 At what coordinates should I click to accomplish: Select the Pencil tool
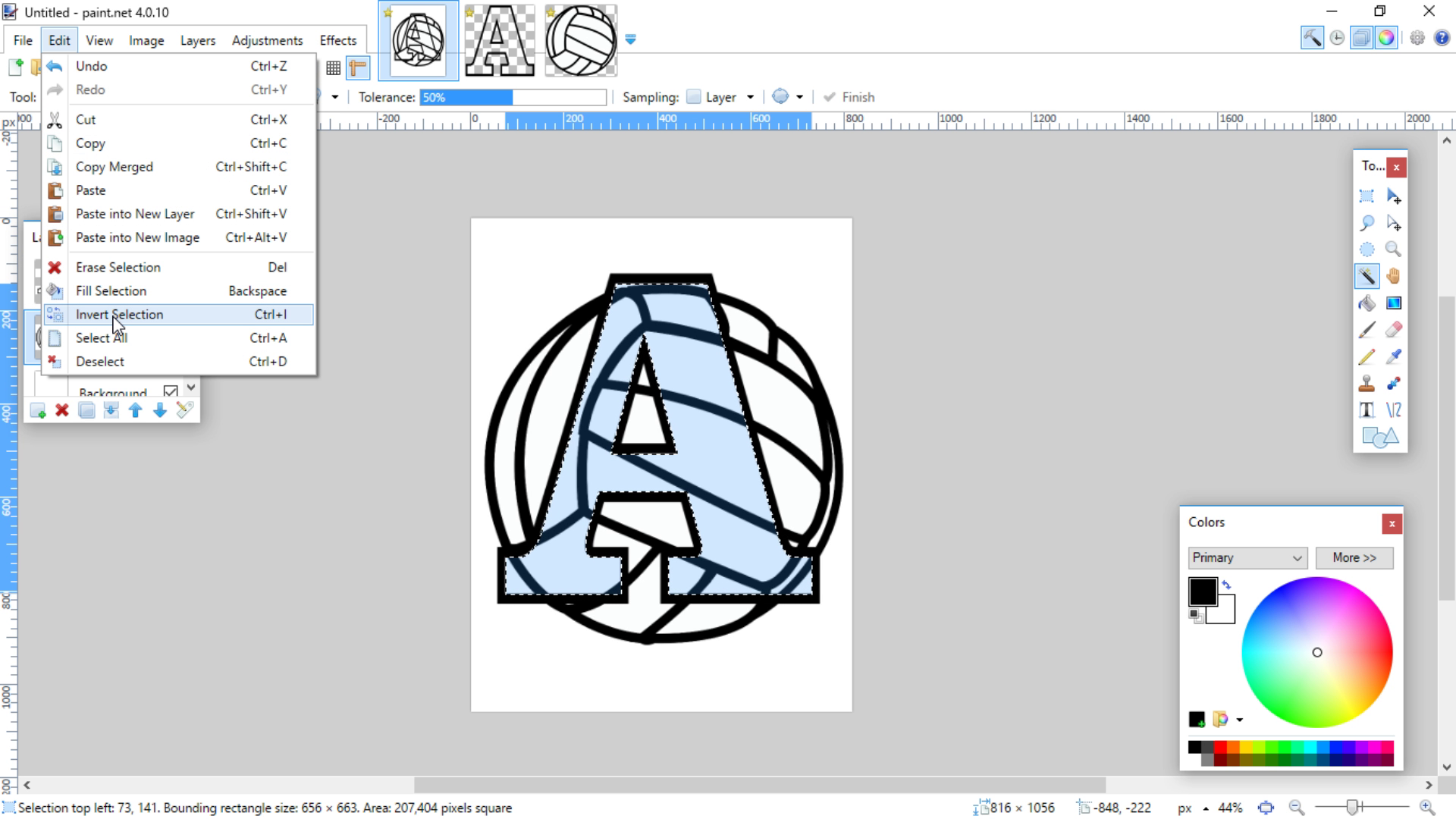tap(1367, 356)
